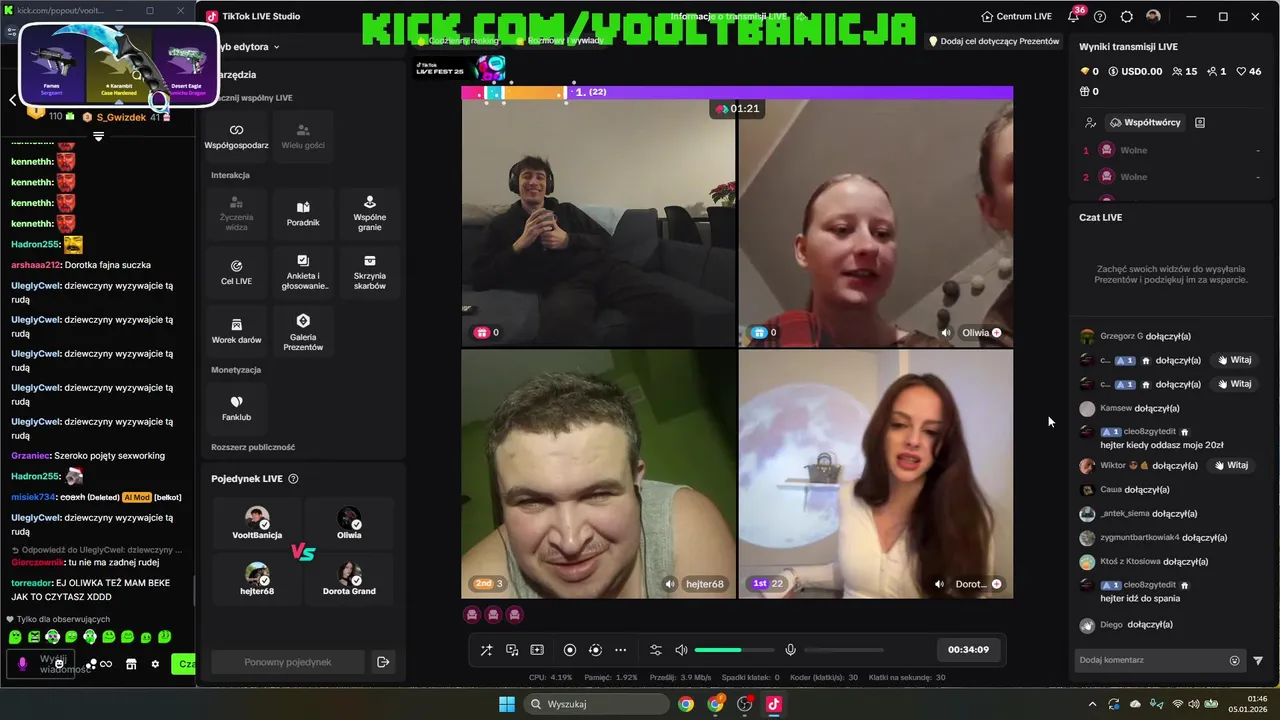Screen dimensions: 1280x720
Task: Click the Wyszukaj taskbar search box
Action: click(597, 704)
